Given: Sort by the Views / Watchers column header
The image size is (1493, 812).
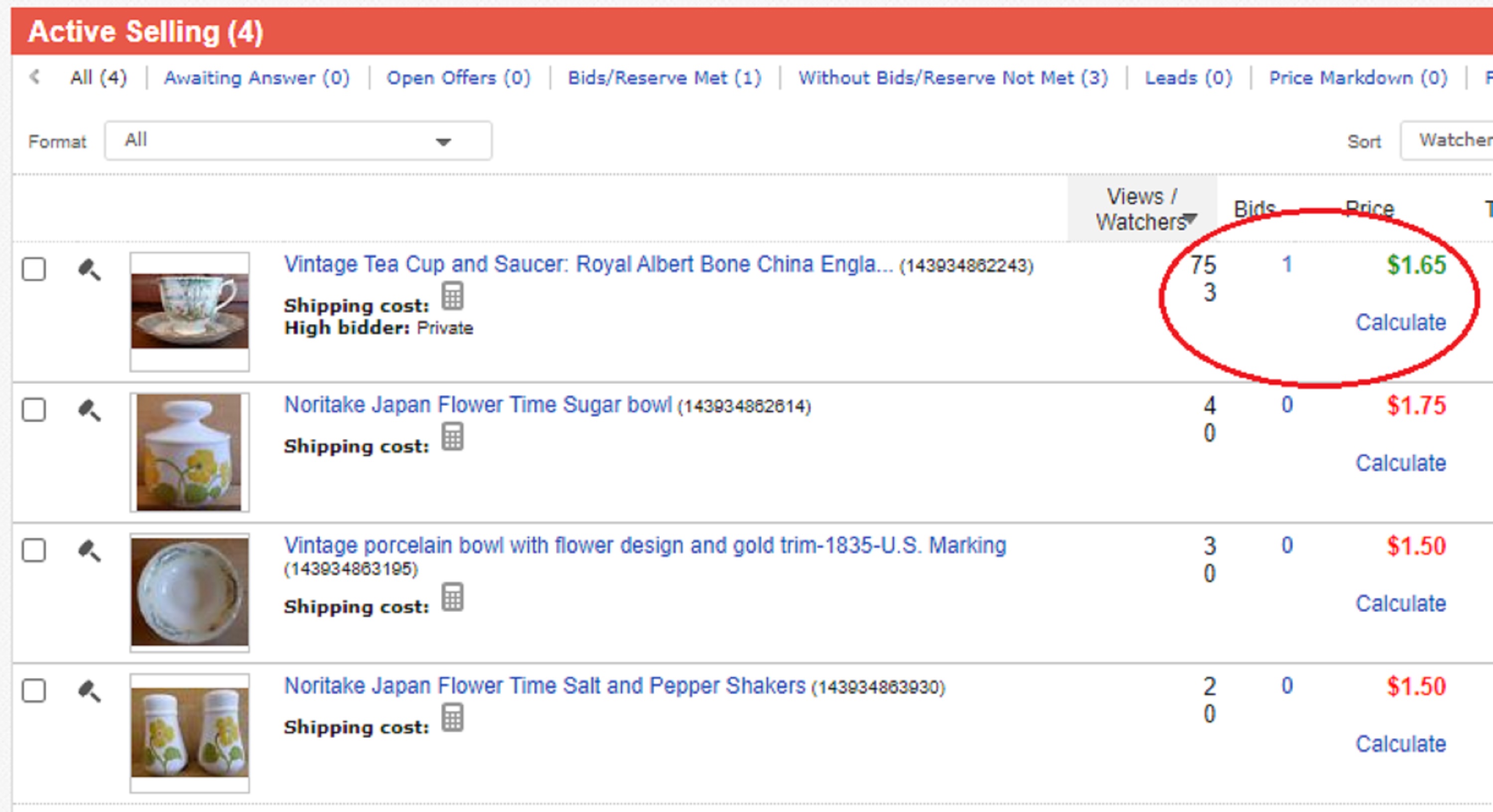Looking at the screenshot, I should point(1143,209).
